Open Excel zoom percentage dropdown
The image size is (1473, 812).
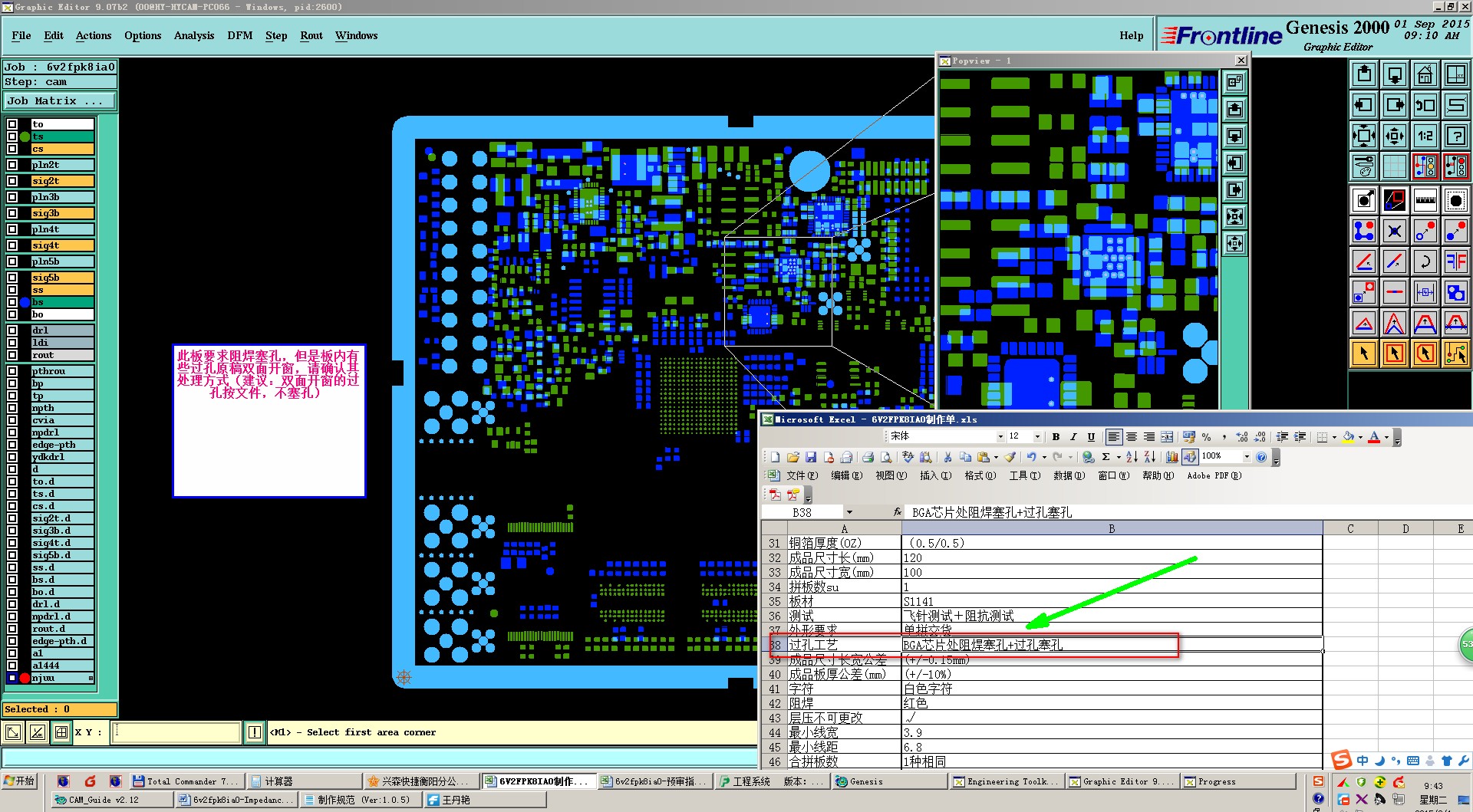1247,457
